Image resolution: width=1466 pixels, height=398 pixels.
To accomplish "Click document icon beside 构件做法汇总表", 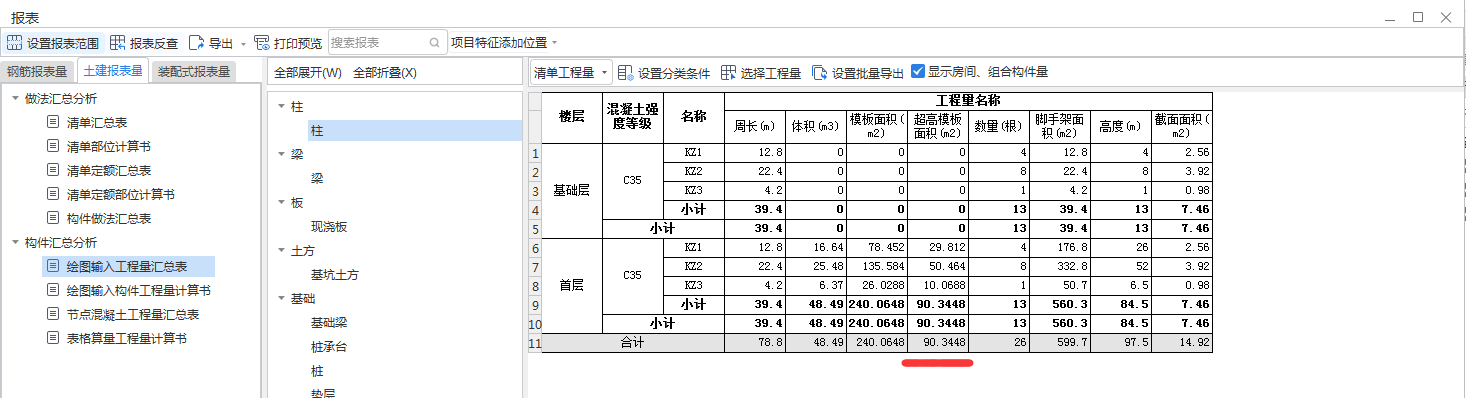I will (53, 218).
